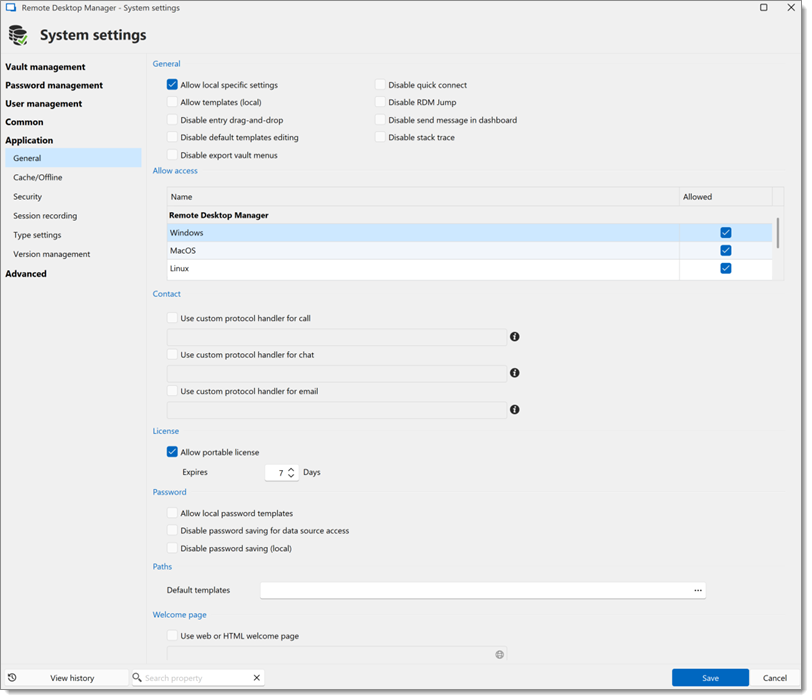Open Type settings page
This screenshot has height=700, width=812.
[x=37, y=235]
